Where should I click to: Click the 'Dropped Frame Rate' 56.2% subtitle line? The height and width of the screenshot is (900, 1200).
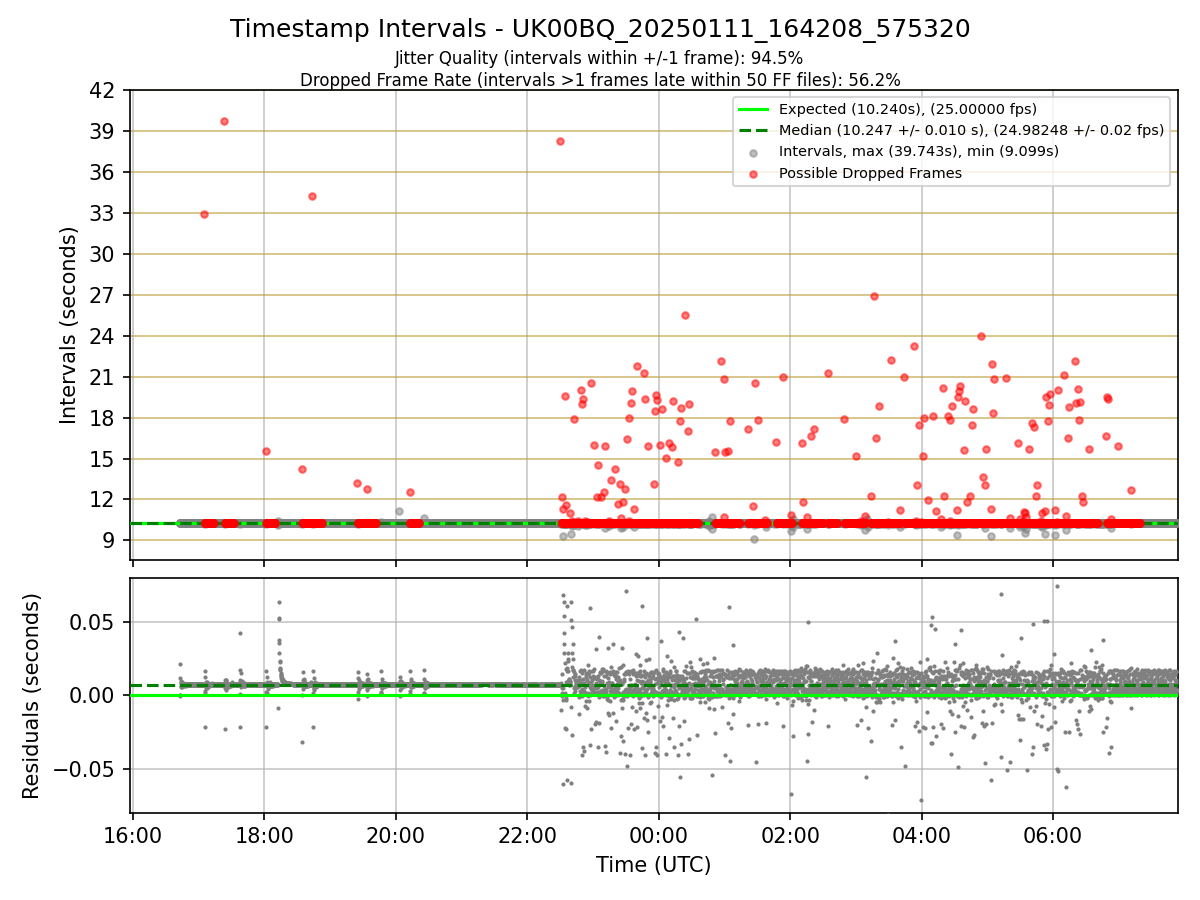pyautogui.click(x=600, y=79)
